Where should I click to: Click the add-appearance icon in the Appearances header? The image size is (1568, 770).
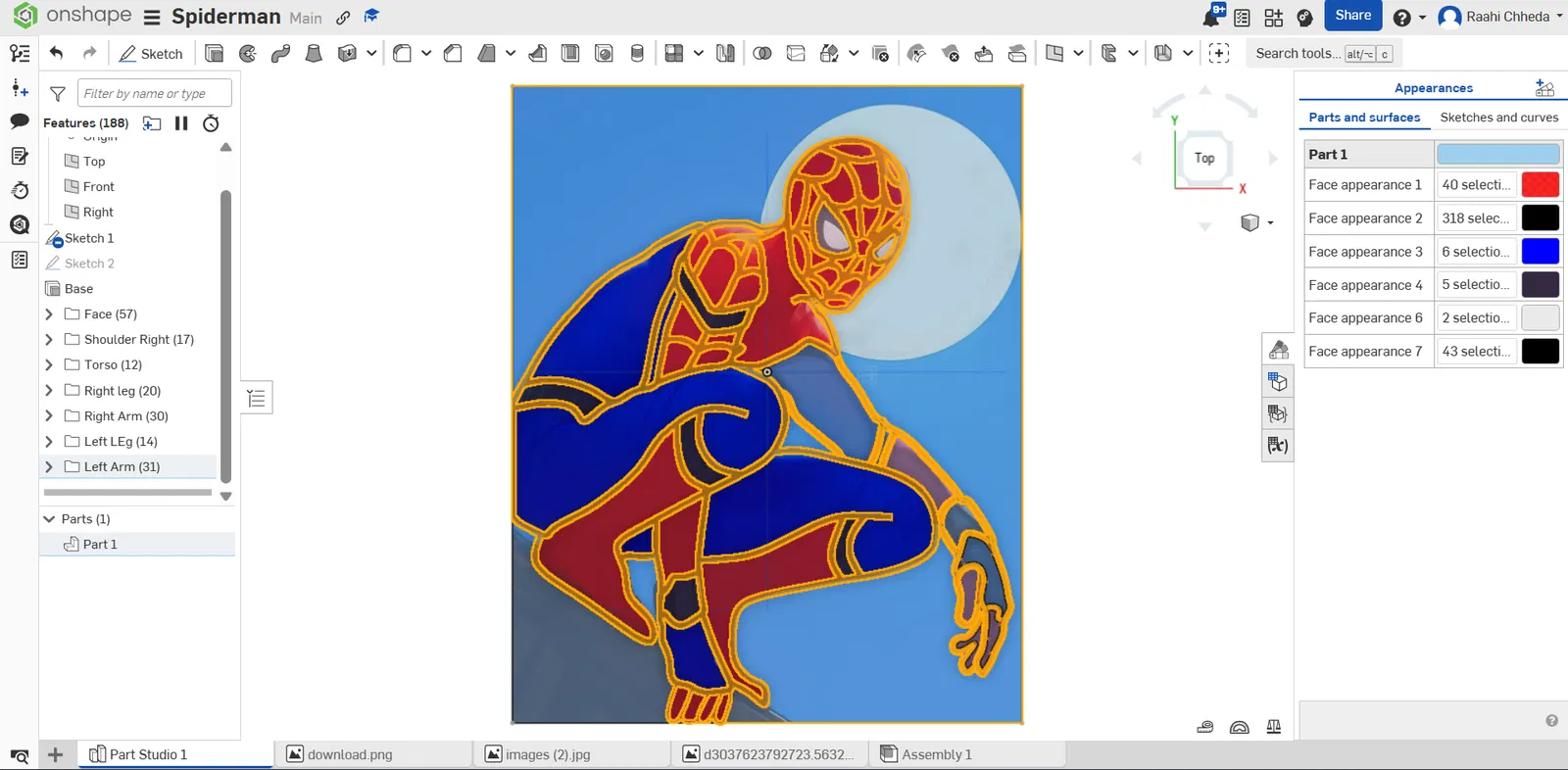(x=1544, y=88)
